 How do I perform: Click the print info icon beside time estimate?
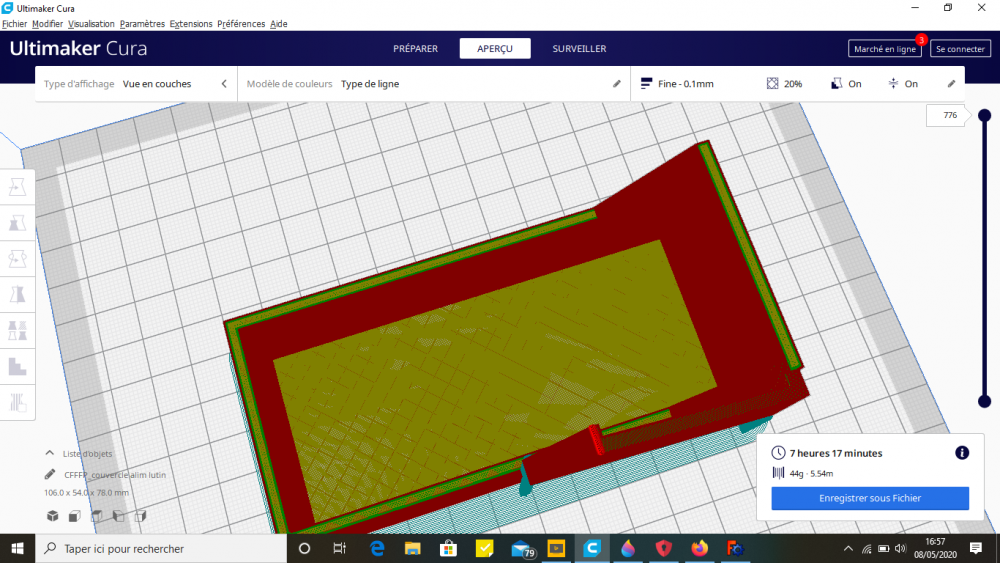(x=962, y=453)
